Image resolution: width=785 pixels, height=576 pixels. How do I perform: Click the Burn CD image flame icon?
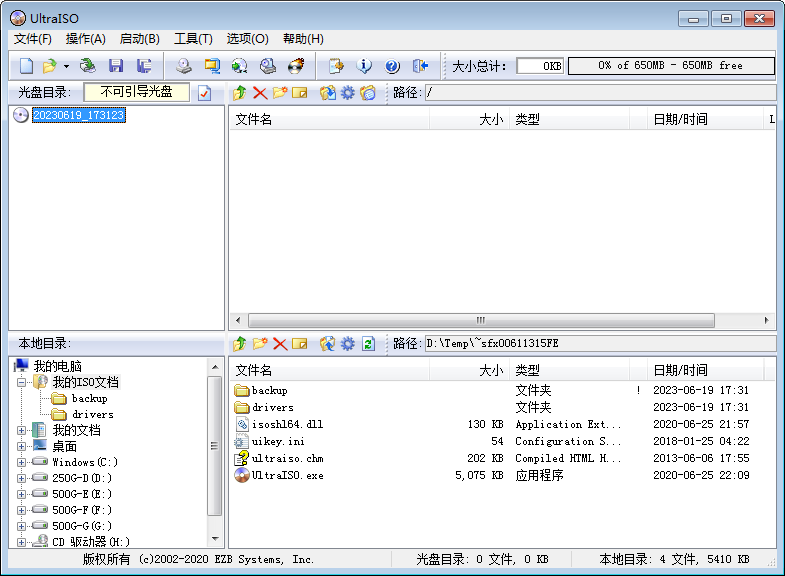[296, 66]
